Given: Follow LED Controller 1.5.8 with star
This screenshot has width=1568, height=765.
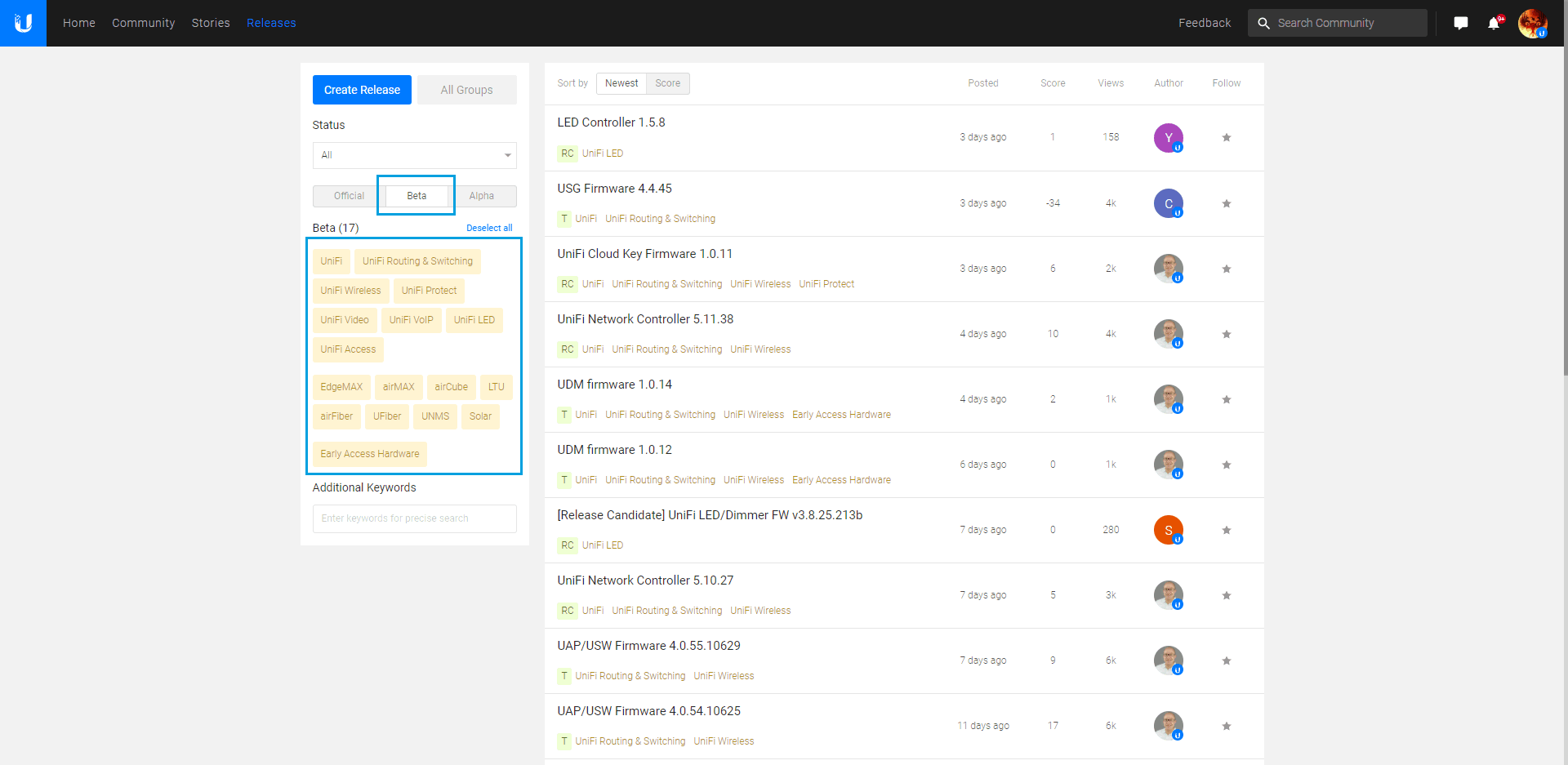Looking at the screenshot, I should tap(1226, 138).
